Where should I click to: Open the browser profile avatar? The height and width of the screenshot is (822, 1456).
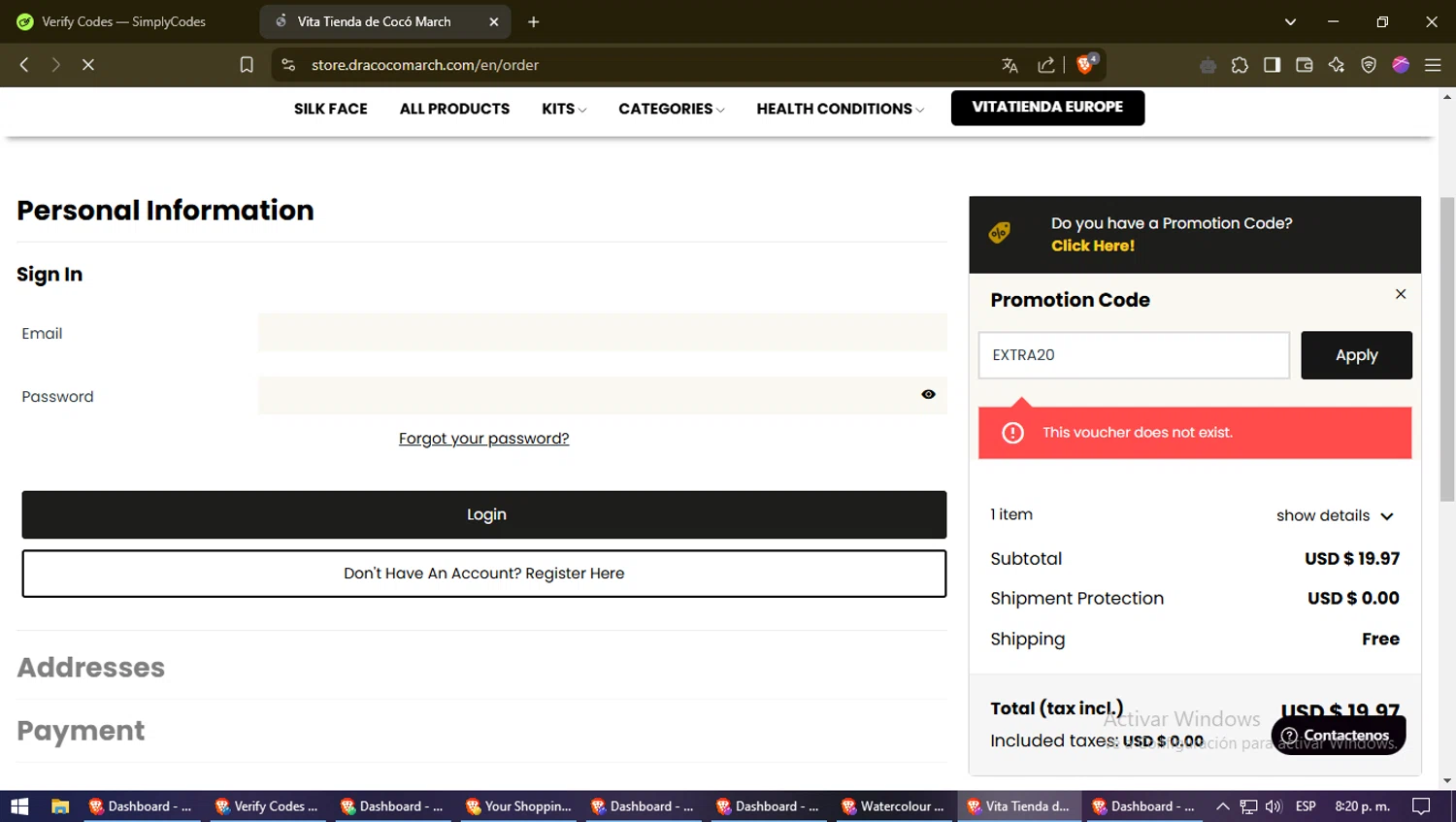point(1401,65)
